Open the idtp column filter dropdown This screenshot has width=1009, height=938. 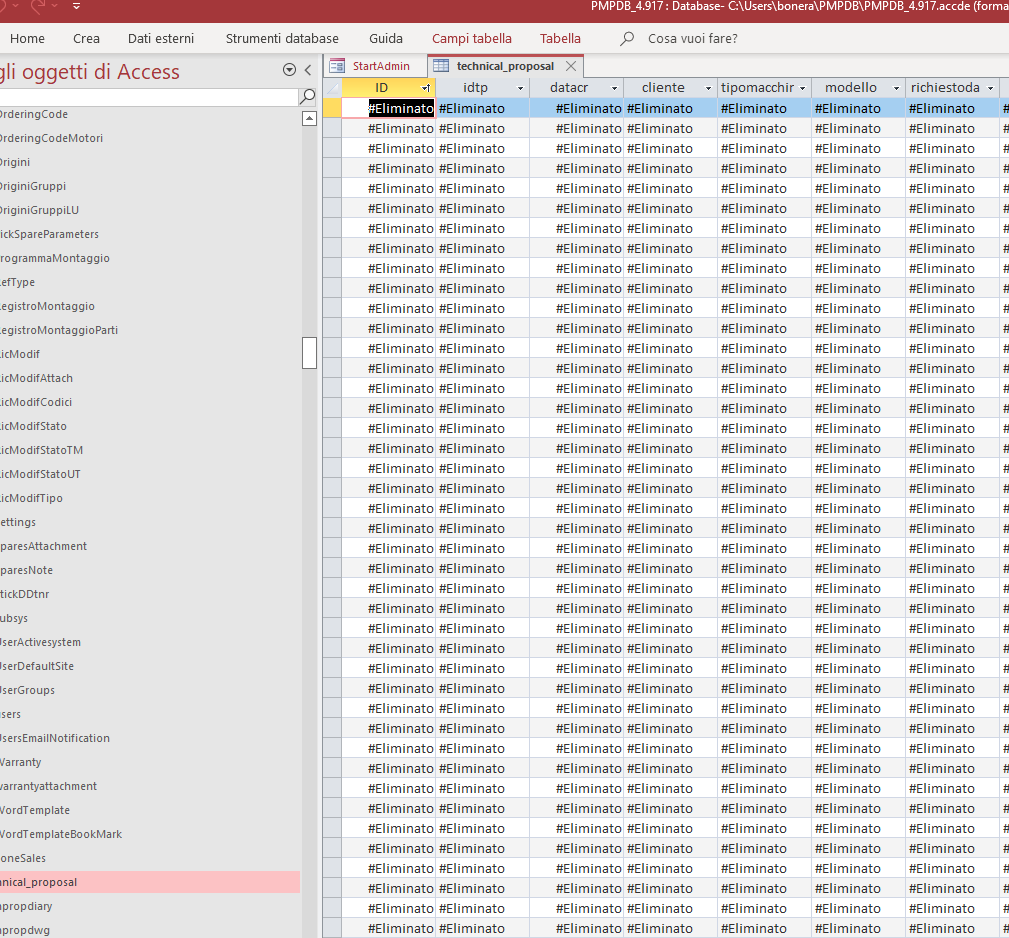coord(521,88)
